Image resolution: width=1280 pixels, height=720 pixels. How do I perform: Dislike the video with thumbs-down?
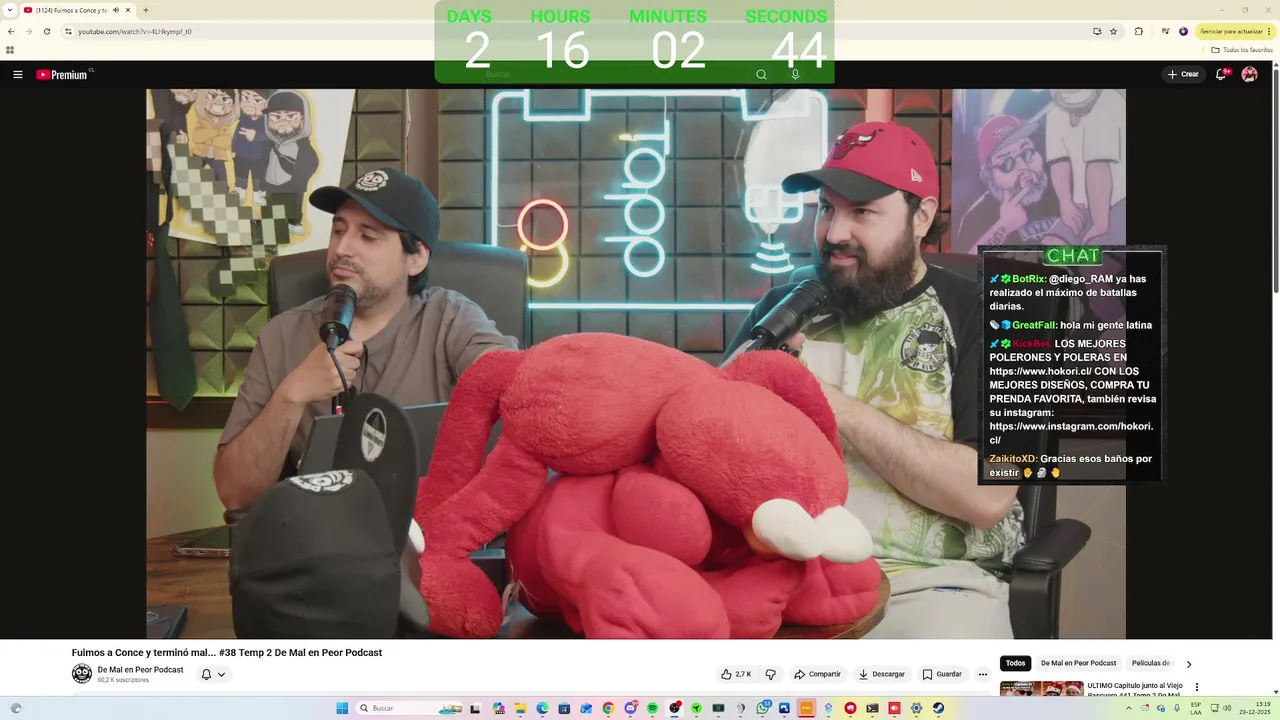point(770,674)
